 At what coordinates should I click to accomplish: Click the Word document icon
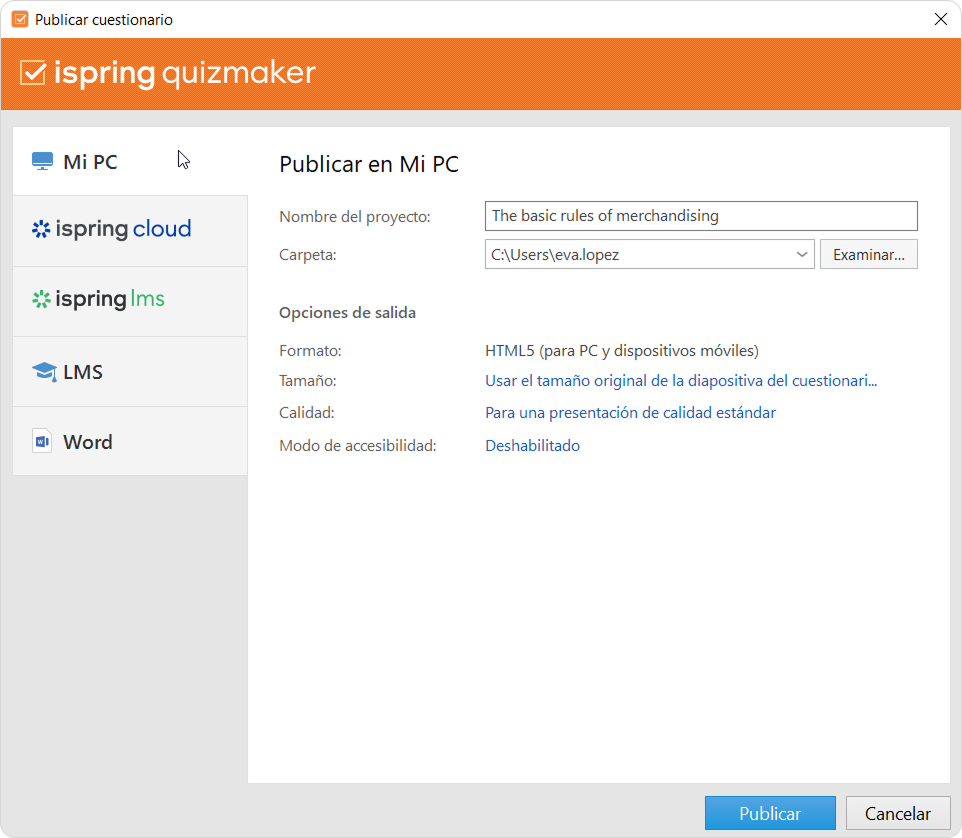pyautogui.click(x=42, y=442)
